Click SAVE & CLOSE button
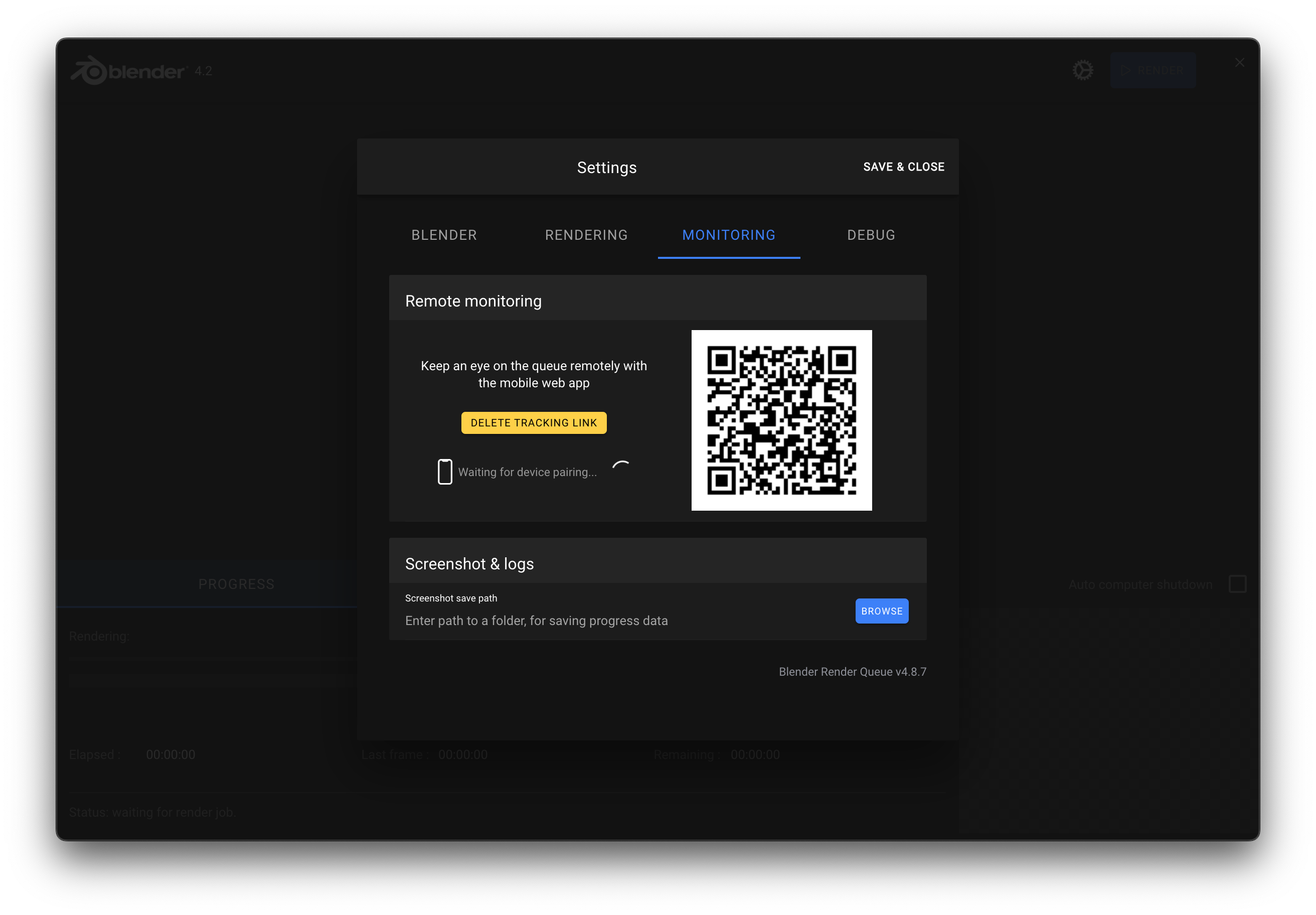Viewport: 1316px width, 915px height. (x=904, y=167)
